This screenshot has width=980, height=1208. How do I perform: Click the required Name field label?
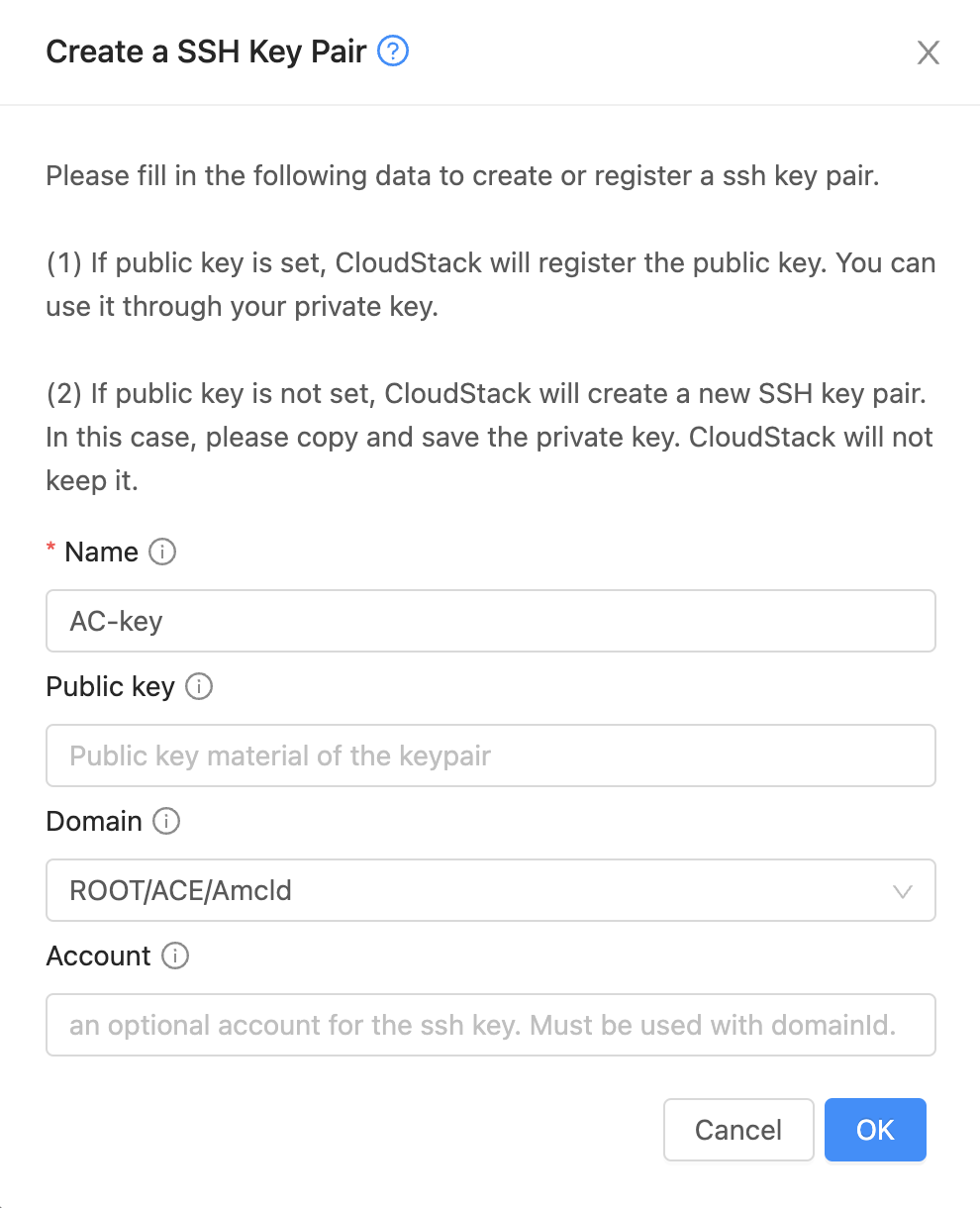coord(101,552)
